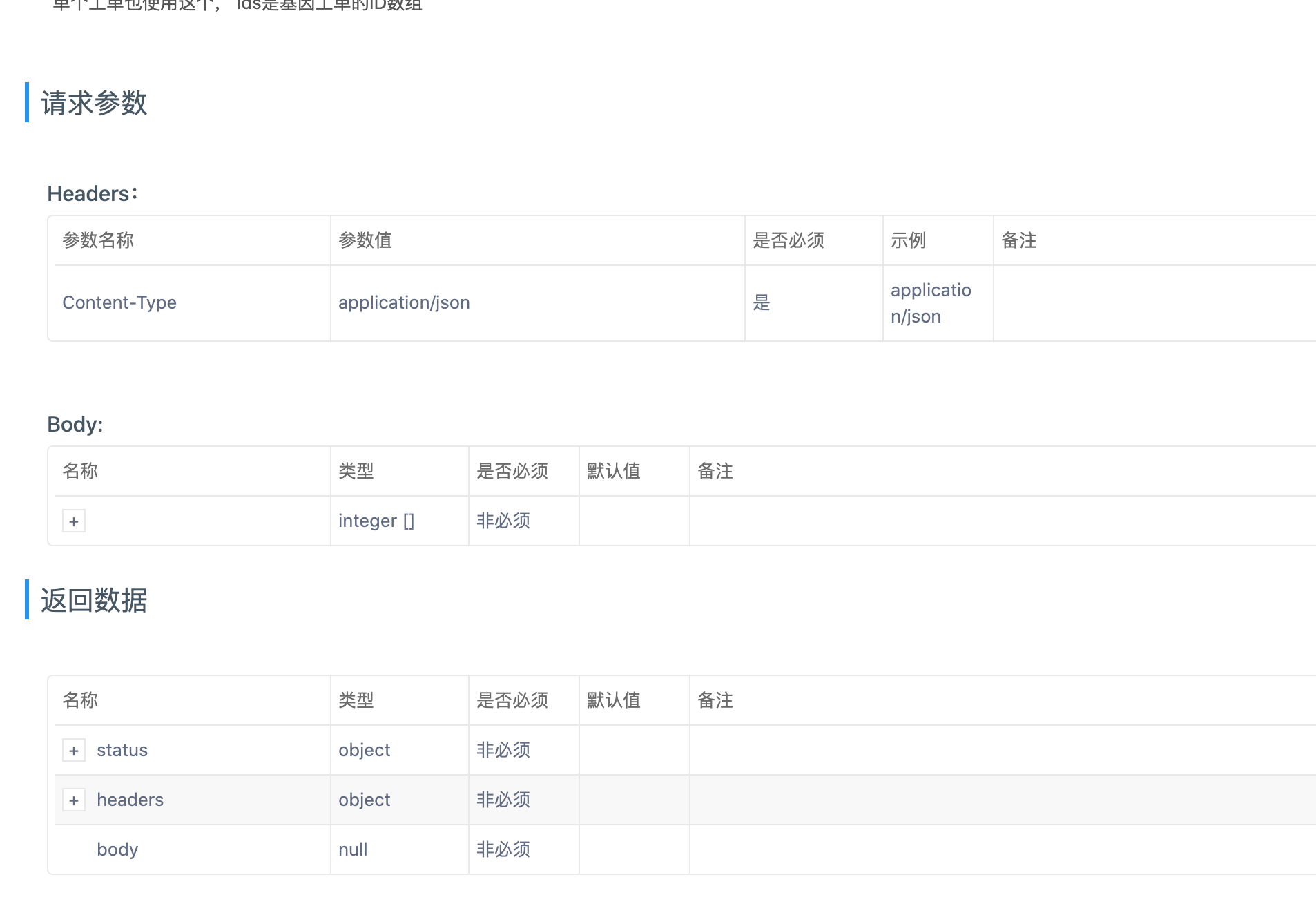Click 是否必须 header in Headers table
Viewport: 1316px width, 924px height.
point(788,240)
